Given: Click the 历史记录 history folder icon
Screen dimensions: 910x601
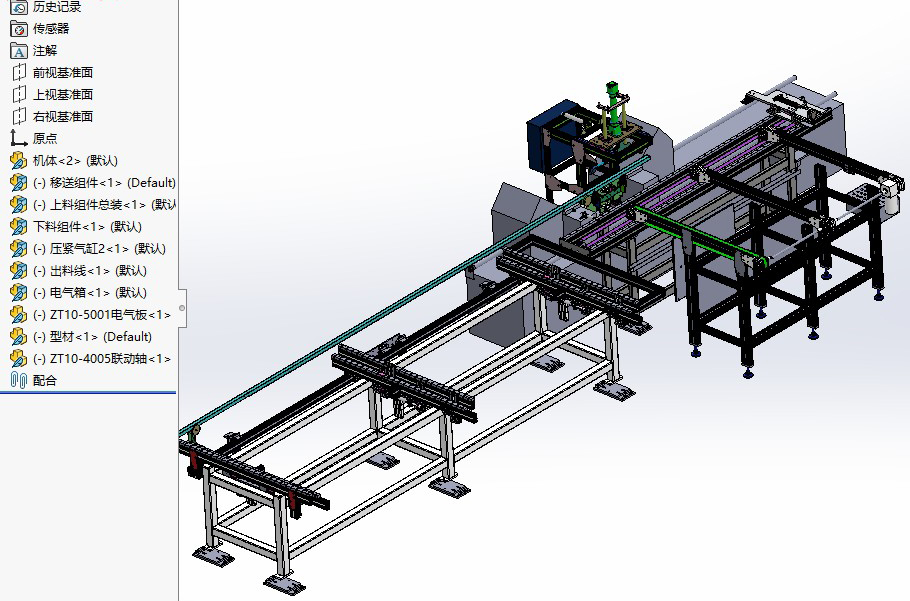Looking at the screenshot, I should 19,7.
